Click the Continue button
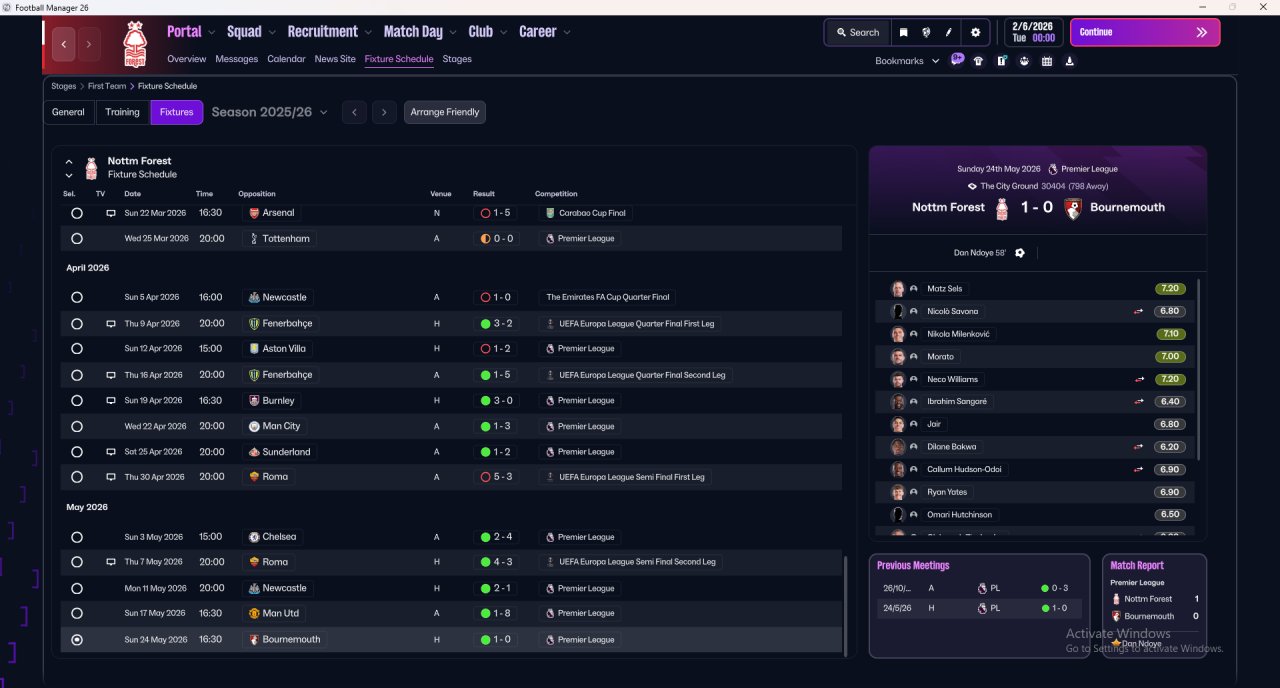The width and height of the screenshot is (1280, 688). point(1145,32)
